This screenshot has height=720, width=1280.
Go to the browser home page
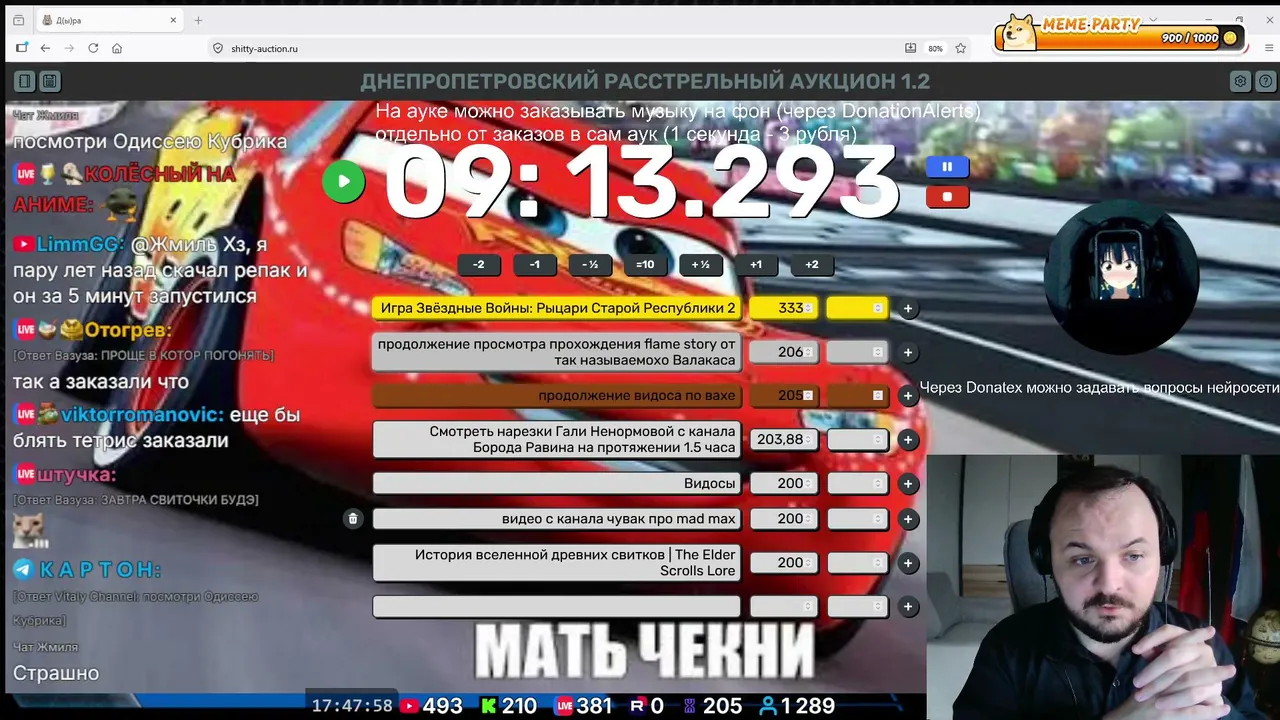click(117, 48)
